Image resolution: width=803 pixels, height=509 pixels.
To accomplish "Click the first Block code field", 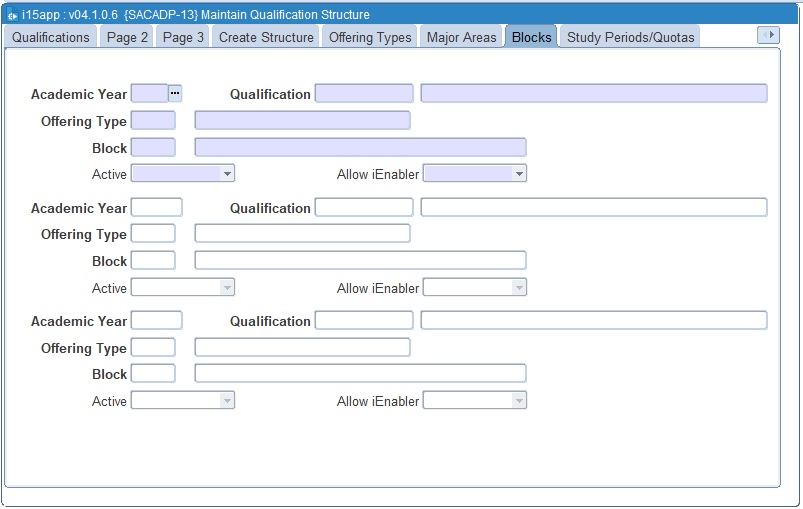I will tap(153, 147).
